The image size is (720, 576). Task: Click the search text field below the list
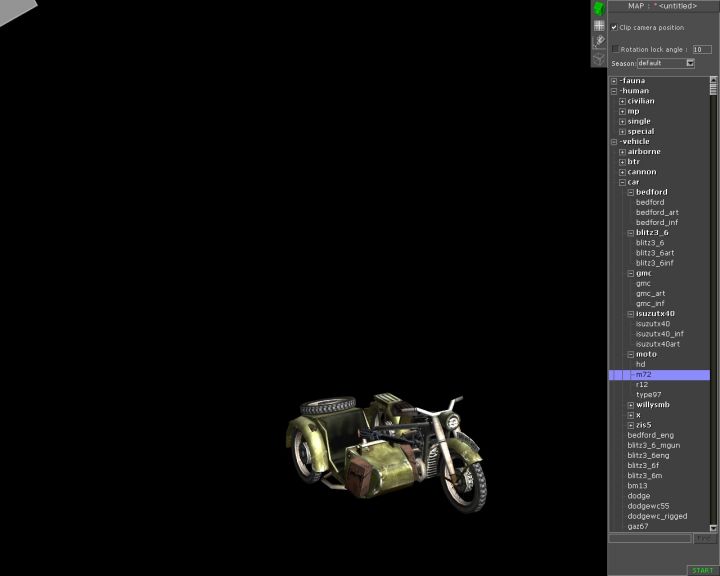coord(650,538)
